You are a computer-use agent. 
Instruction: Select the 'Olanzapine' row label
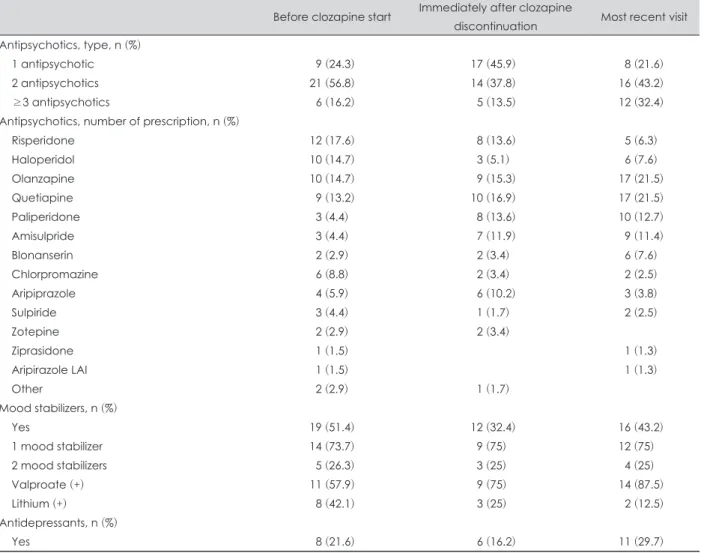tap(43, 179)
